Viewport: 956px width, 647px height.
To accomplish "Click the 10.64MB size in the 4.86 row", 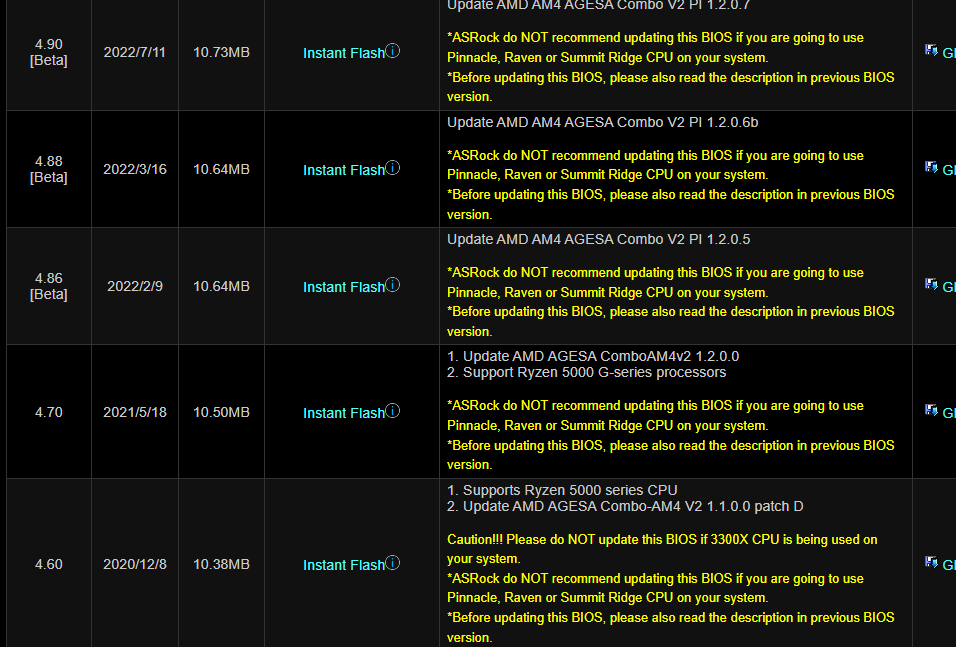I will (221, 287).
